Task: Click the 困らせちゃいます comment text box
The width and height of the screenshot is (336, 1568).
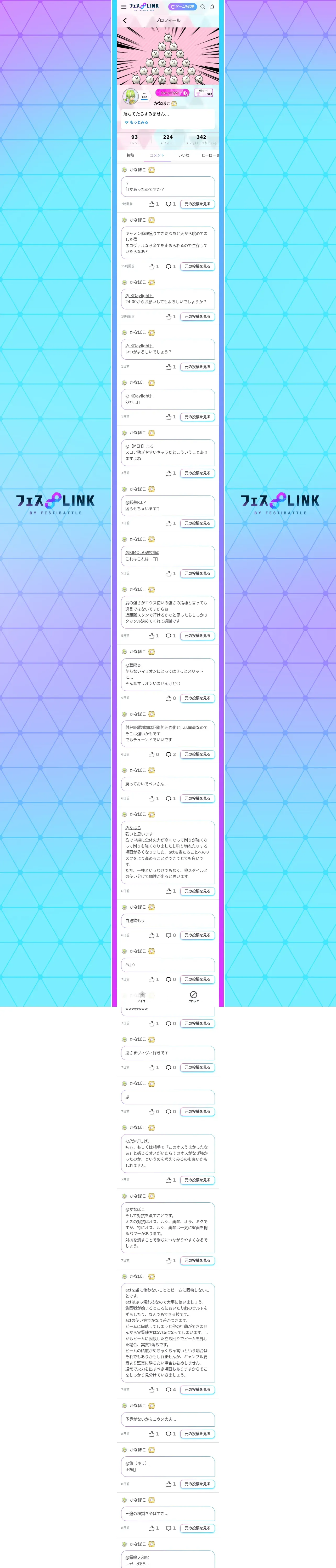Action: click(x=168, y=506)
